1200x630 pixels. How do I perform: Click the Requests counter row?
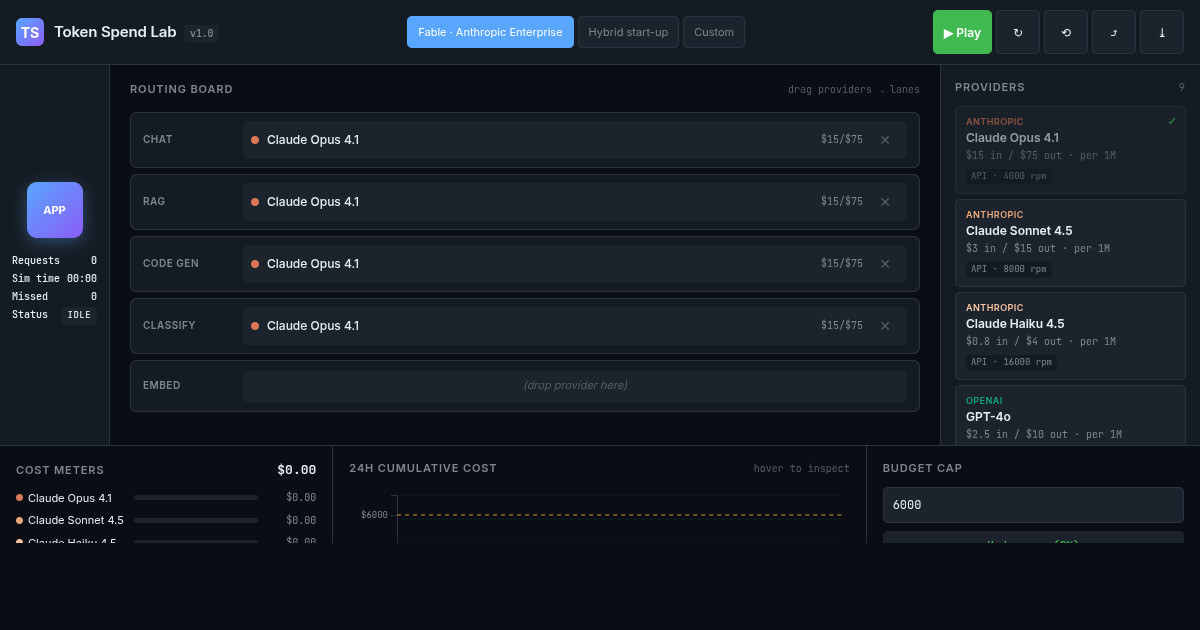pyautogui.click(x=55, y=261)
